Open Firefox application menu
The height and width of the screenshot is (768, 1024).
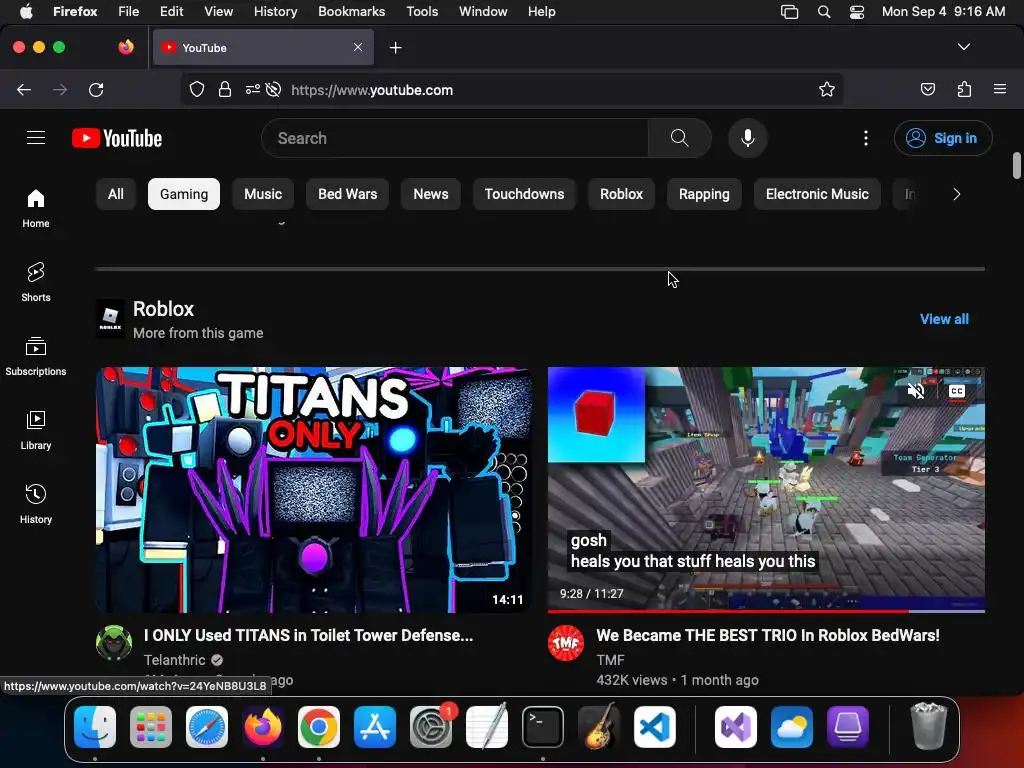coord(999,89)
